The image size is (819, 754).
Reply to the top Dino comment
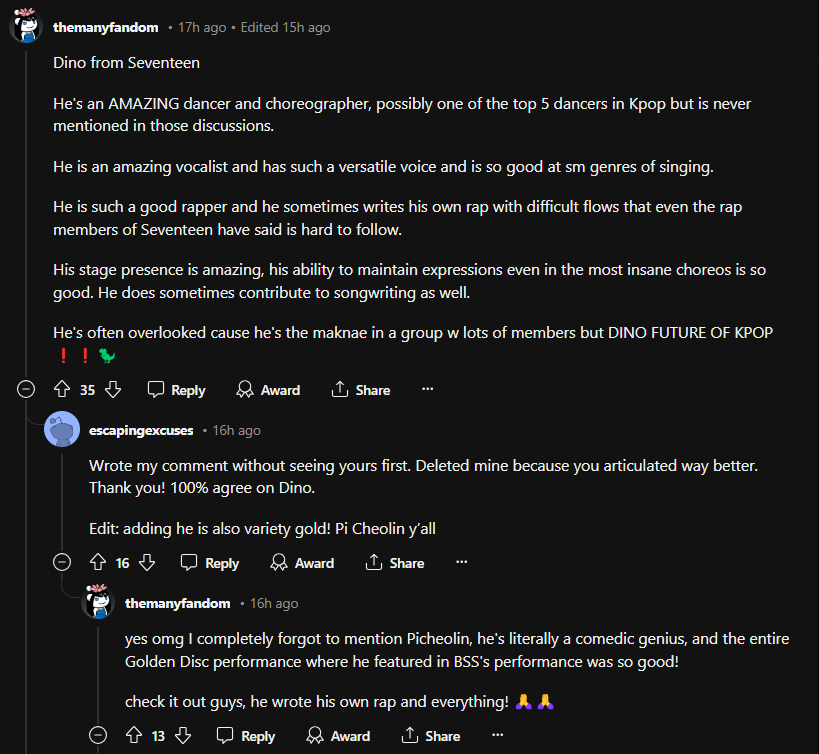click(x=176, y=390)
